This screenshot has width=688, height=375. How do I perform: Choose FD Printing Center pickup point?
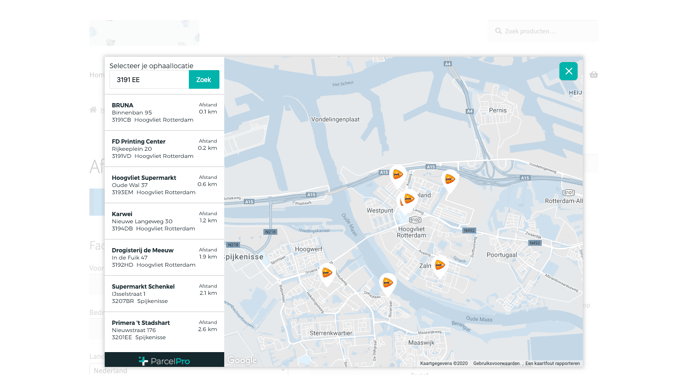pyautogui.click(x=164, y=149)
